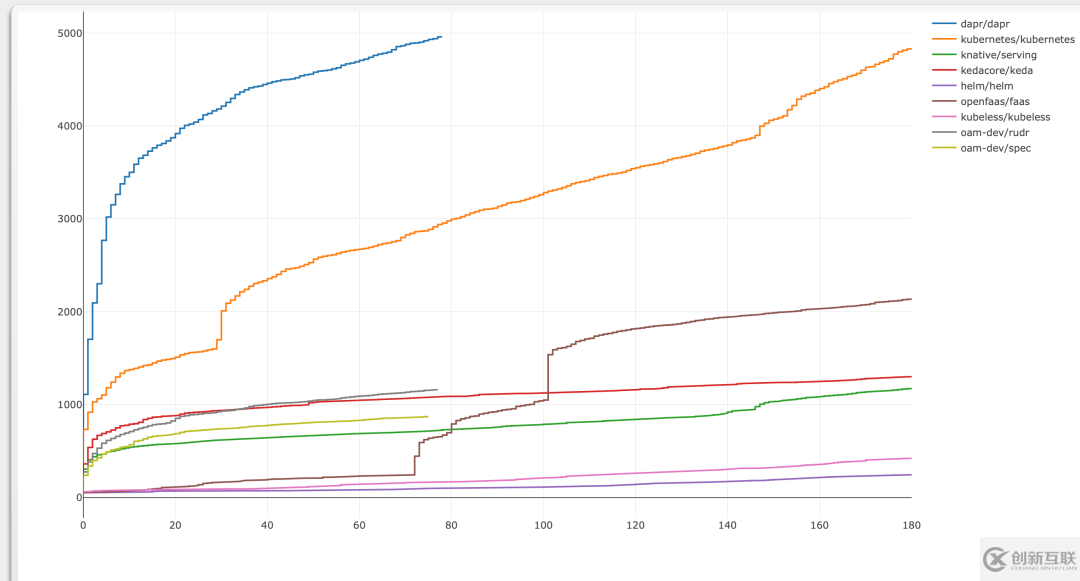Click the x-axis label 80
Image resolution: width=1080 pixels, height=581 pixels.
(x=451, y=525)
